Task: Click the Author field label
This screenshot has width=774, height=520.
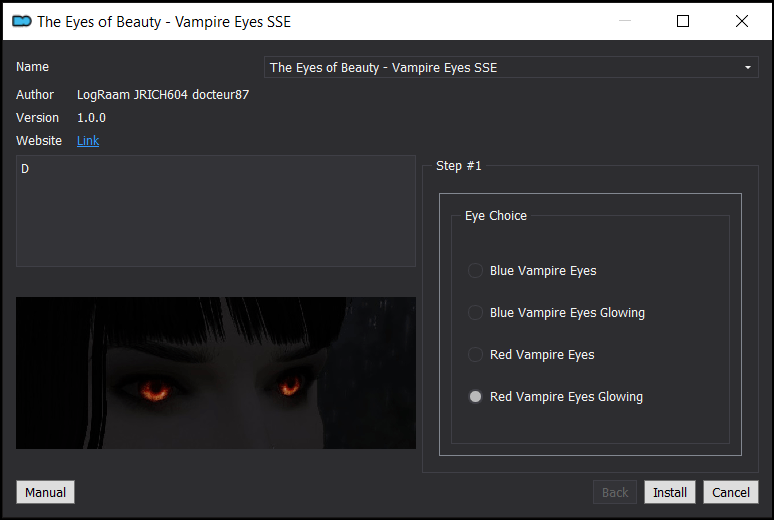Action: 35,95
